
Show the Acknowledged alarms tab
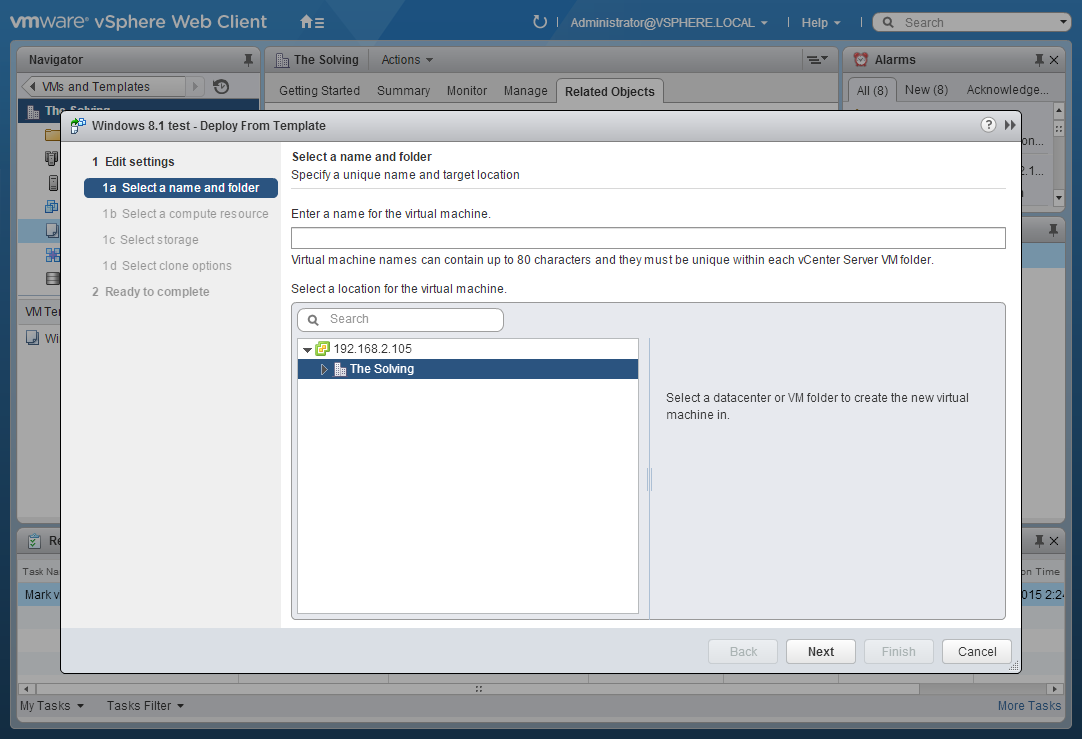point(1007,90)
